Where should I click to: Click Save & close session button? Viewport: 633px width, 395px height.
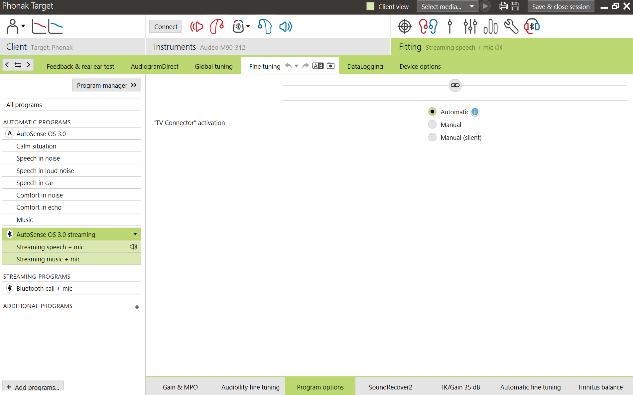tap(561, 6)
